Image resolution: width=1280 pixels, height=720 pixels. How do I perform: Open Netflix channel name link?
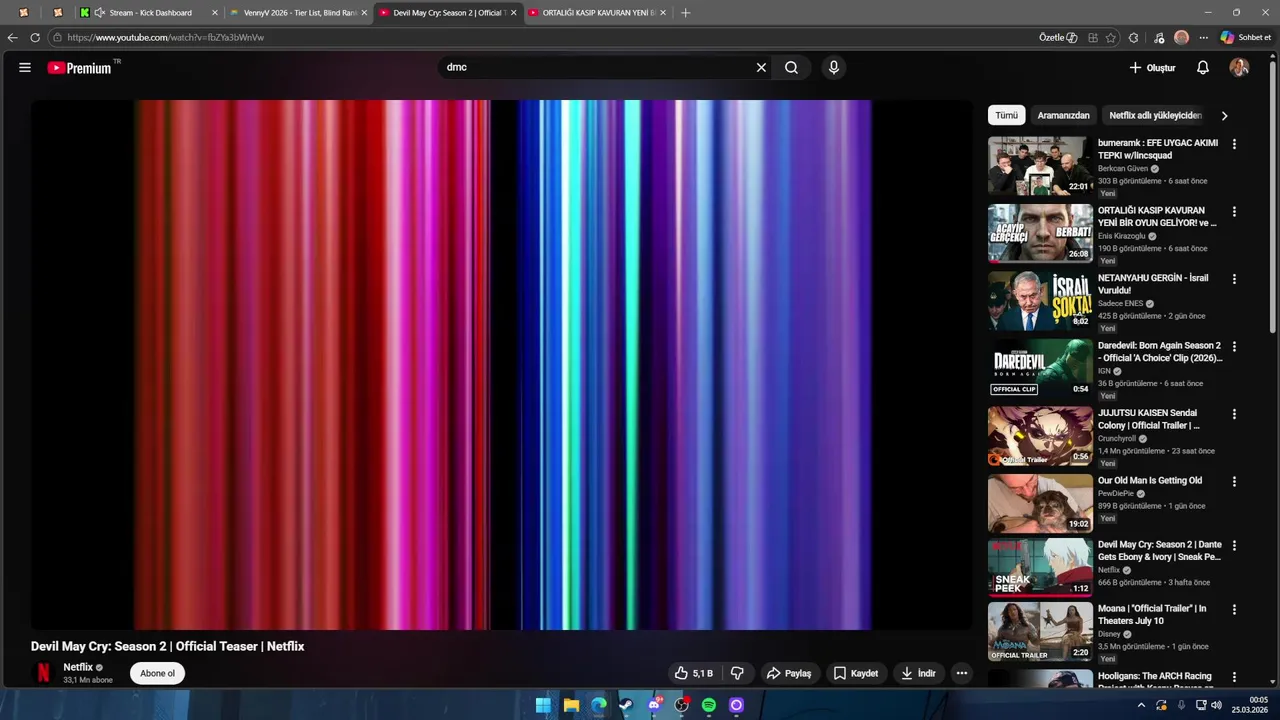click(x=78, y=667)
